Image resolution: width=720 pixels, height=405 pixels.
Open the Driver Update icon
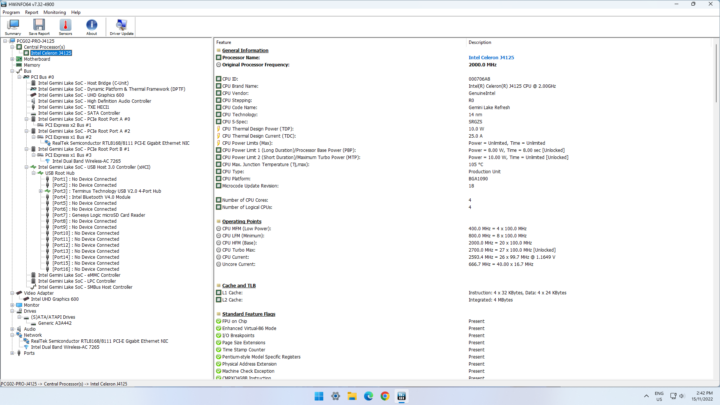pyautogui.click(x=122, y=27)
